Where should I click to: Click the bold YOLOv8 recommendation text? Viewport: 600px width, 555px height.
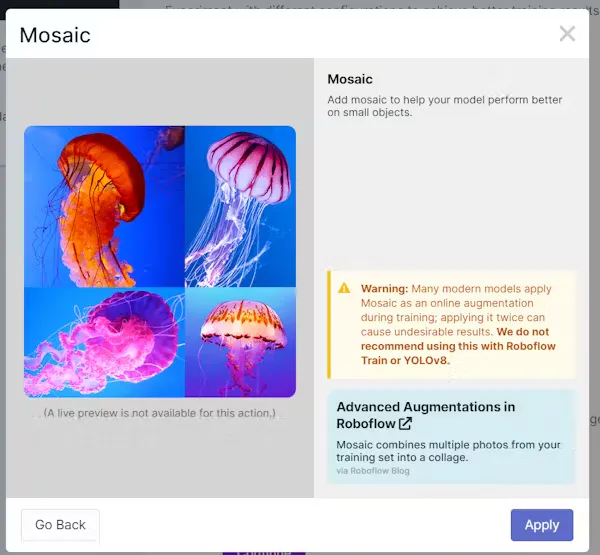pyautogui.click(x=458, y=346)
